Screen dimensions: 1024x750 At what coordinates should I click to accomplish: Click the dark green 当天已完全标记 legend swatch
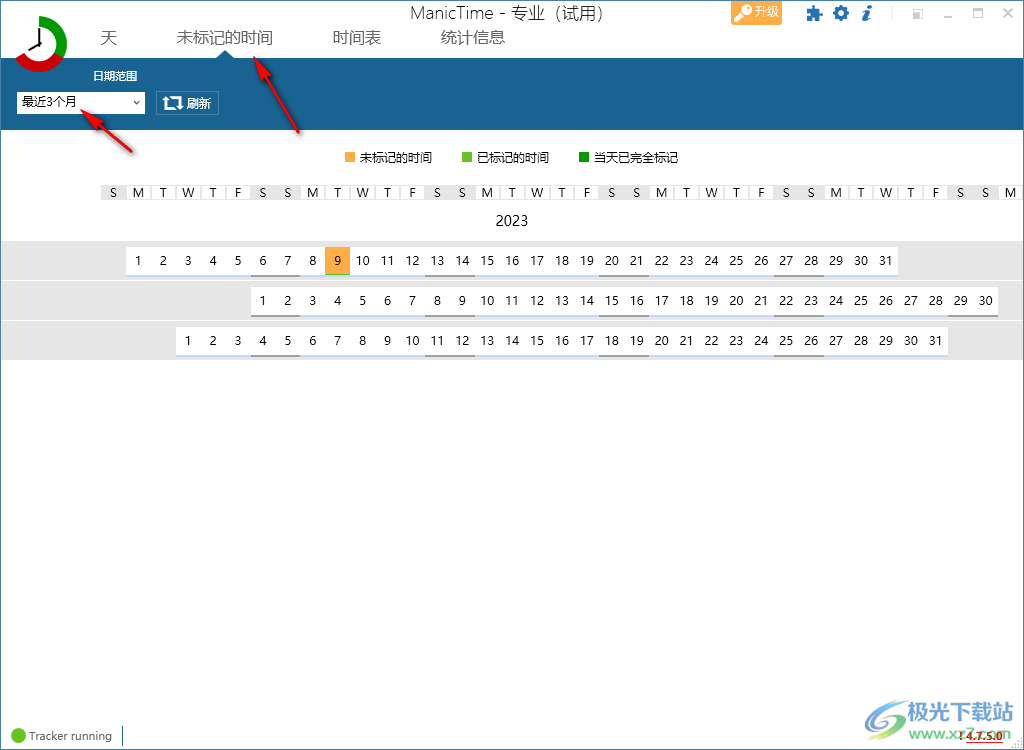584,157
